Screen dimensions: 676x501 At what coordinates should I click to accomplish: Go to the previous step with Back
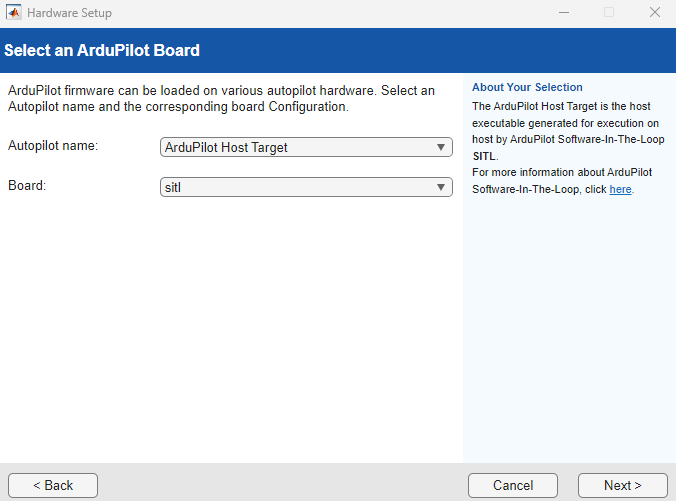53,485
